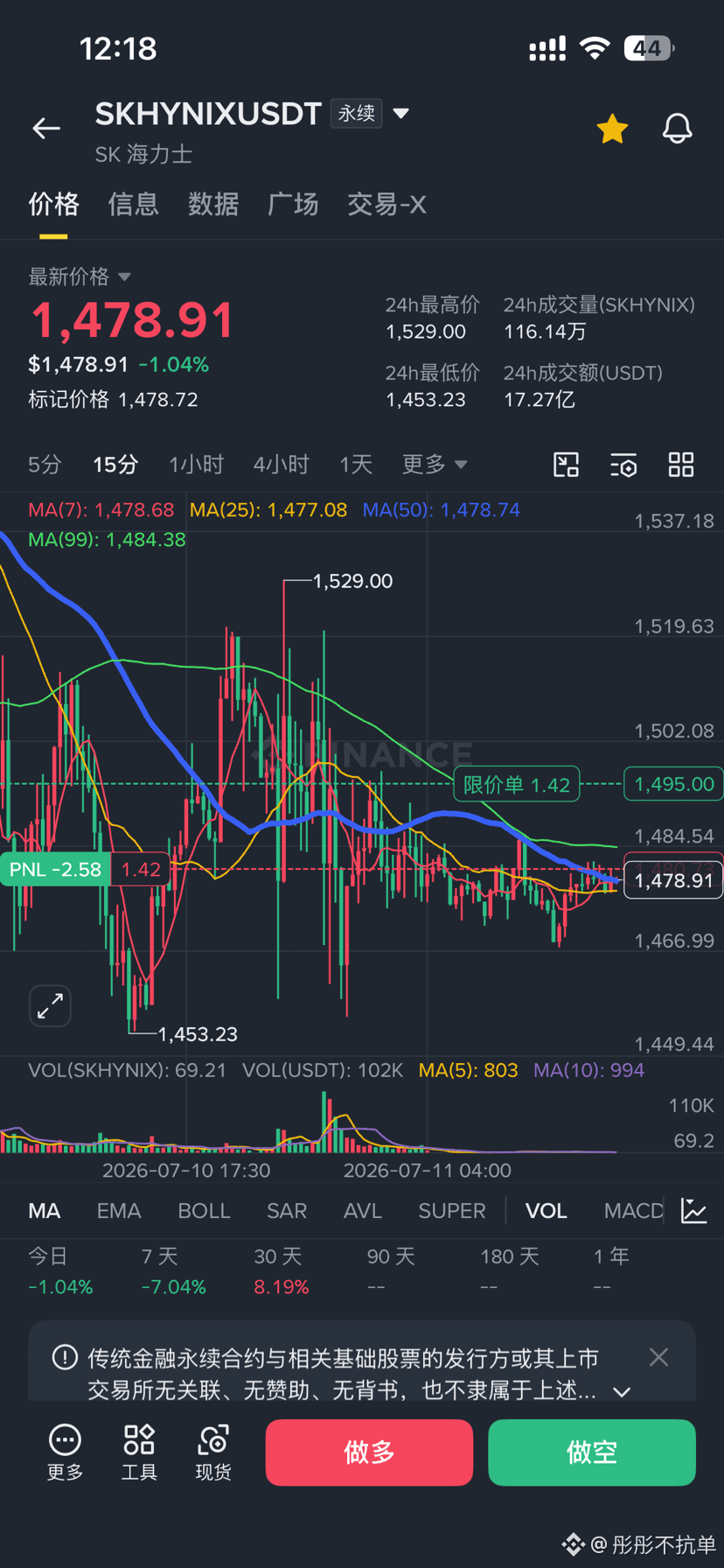Switch to the 交易-X tab
724x1568 pixels.
click(x=386, y=204)
